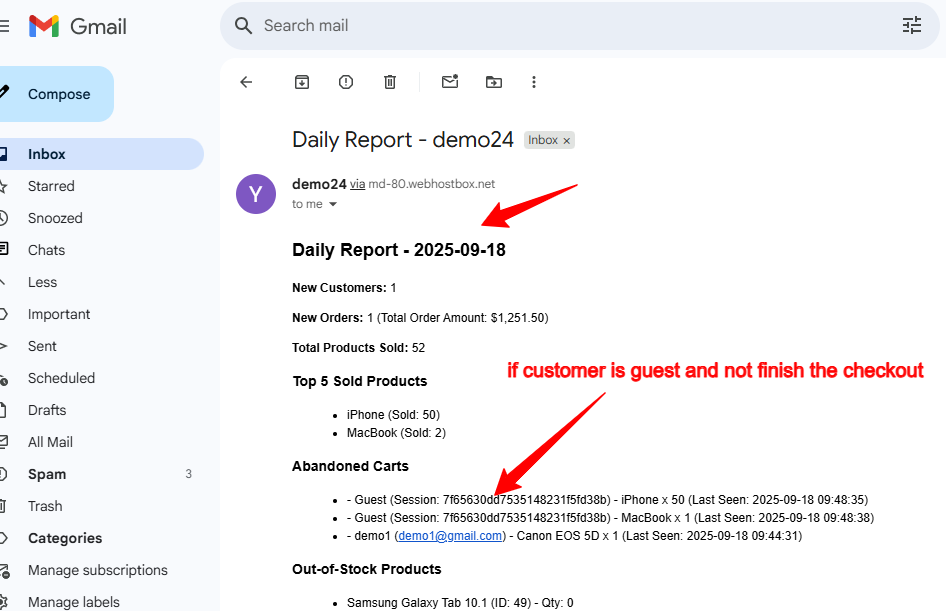Screen dimensions: 946x611
Task: Open the Spam folder
Action: 47,474
